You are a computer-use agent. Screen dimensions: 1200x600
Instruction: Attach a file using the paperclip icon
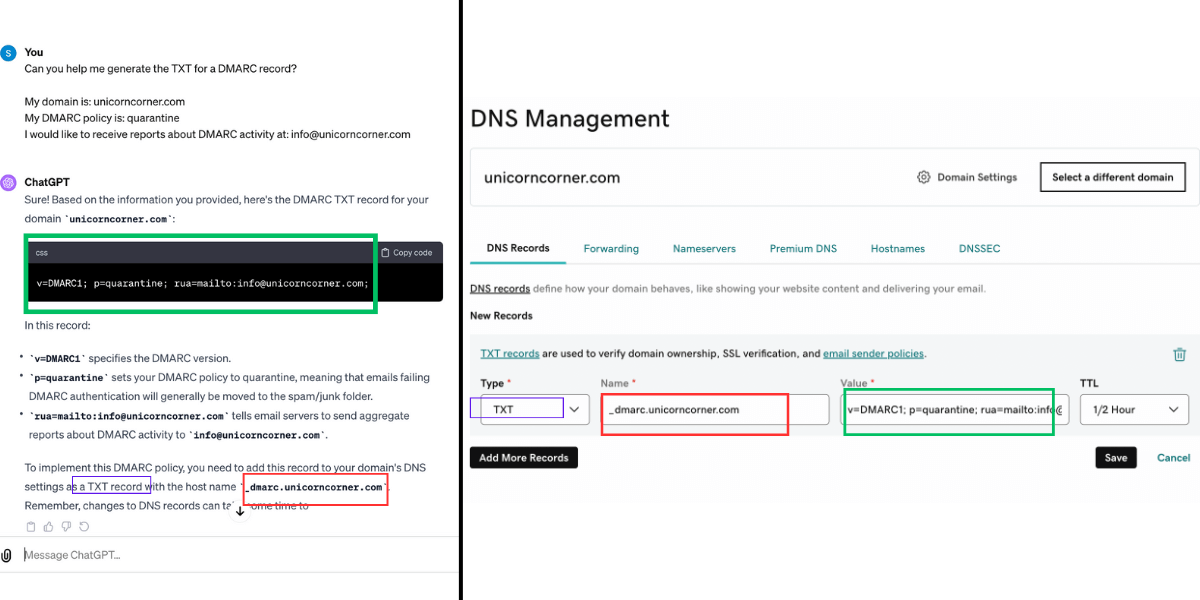click(8, 555)
